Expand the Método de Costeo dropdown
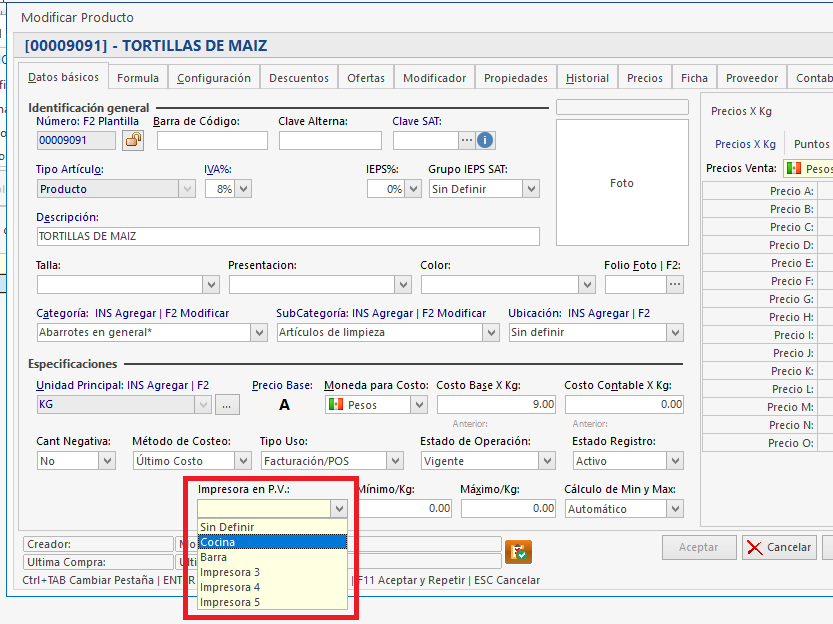The image size is (833, 624). 243,461
